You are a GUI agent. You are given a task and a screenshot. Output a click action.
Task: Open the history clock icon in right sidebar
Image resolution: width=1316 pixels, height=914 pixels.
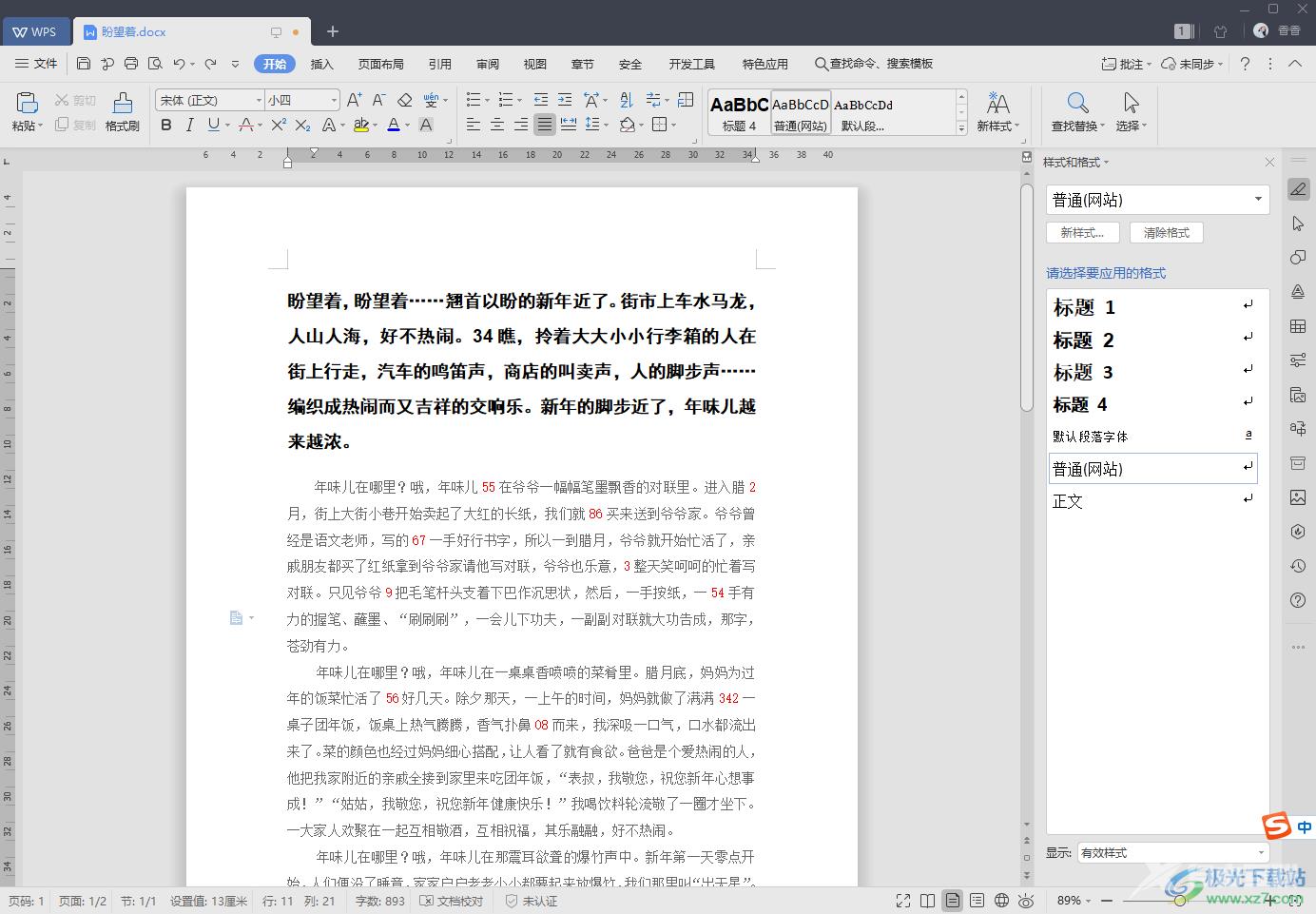[1298, 566]
